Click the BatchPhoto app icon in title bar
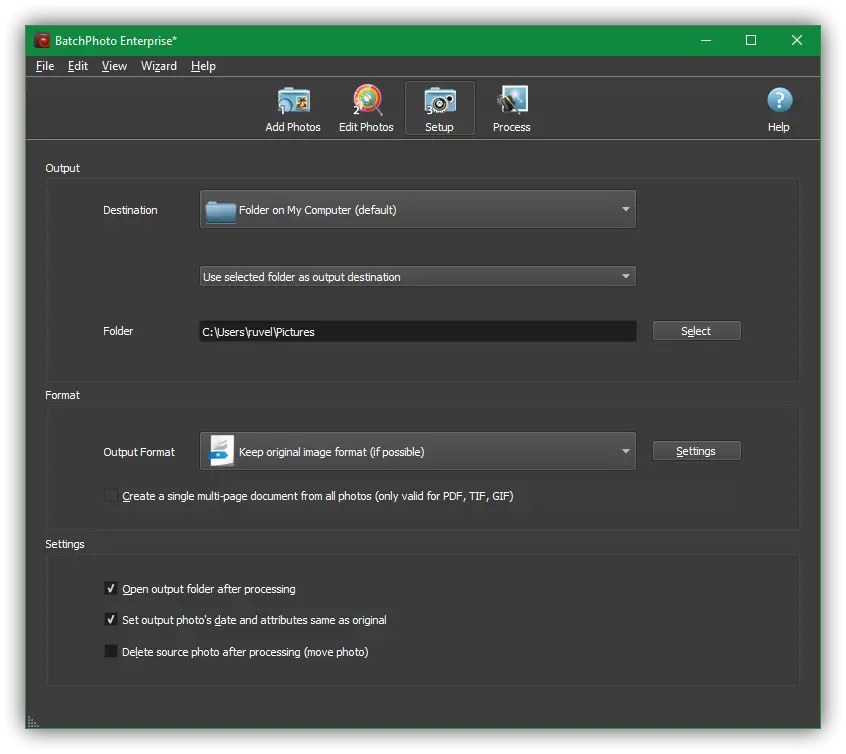 pos(42,40)
